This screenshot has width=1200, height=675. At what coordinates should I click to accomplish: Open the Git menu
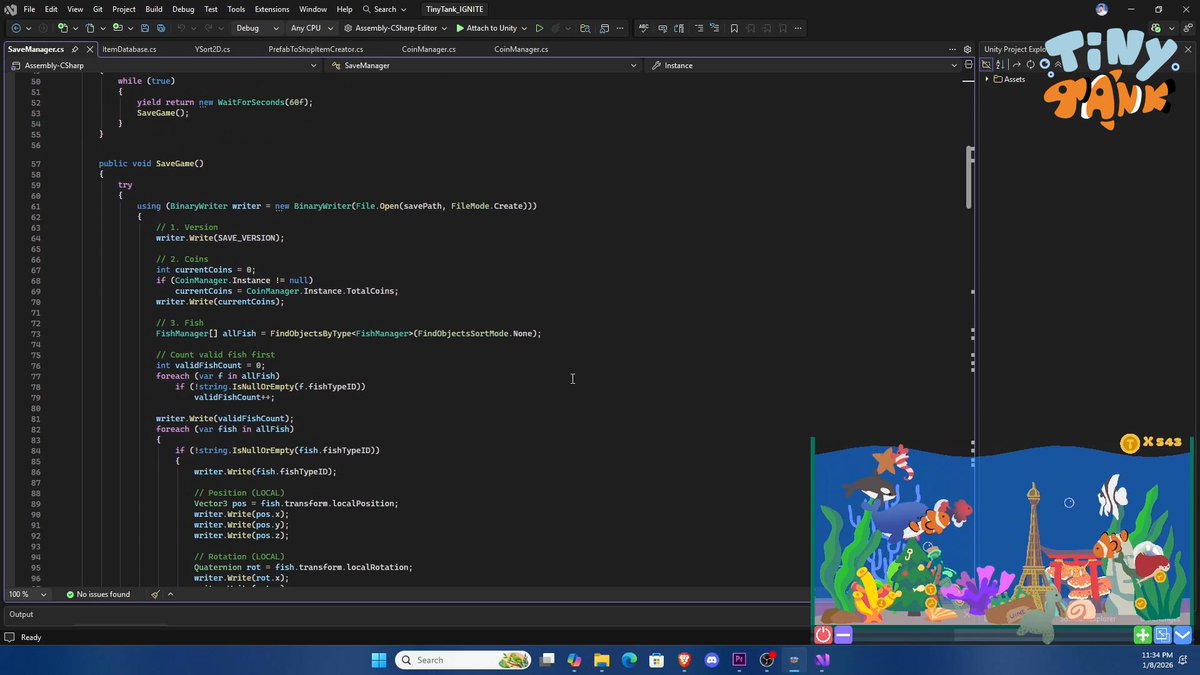click(98, 9)
